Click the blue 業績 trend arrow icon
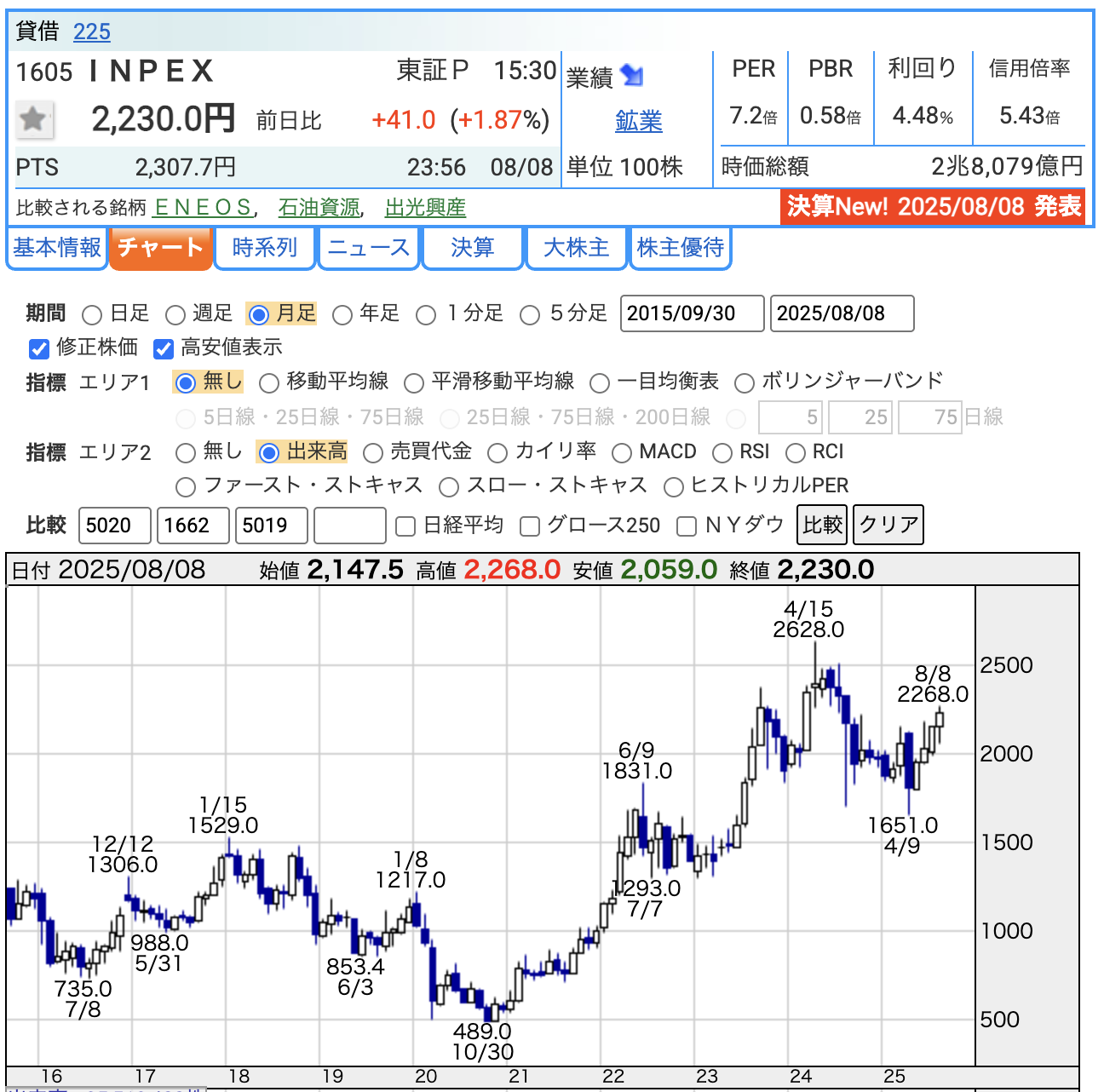 point(632,76)
